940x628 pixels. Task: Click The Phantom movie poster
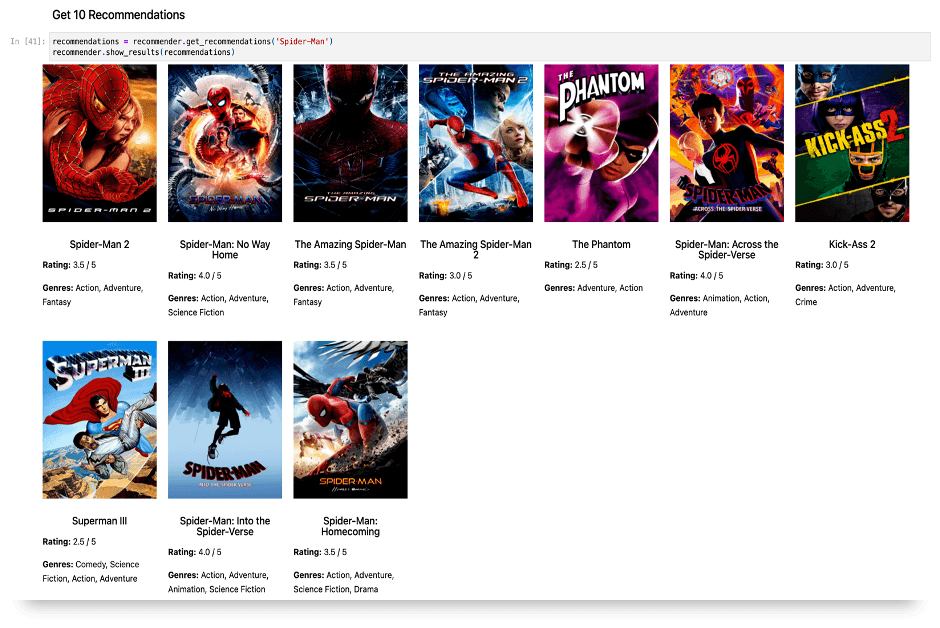click(x=601, y=143)
